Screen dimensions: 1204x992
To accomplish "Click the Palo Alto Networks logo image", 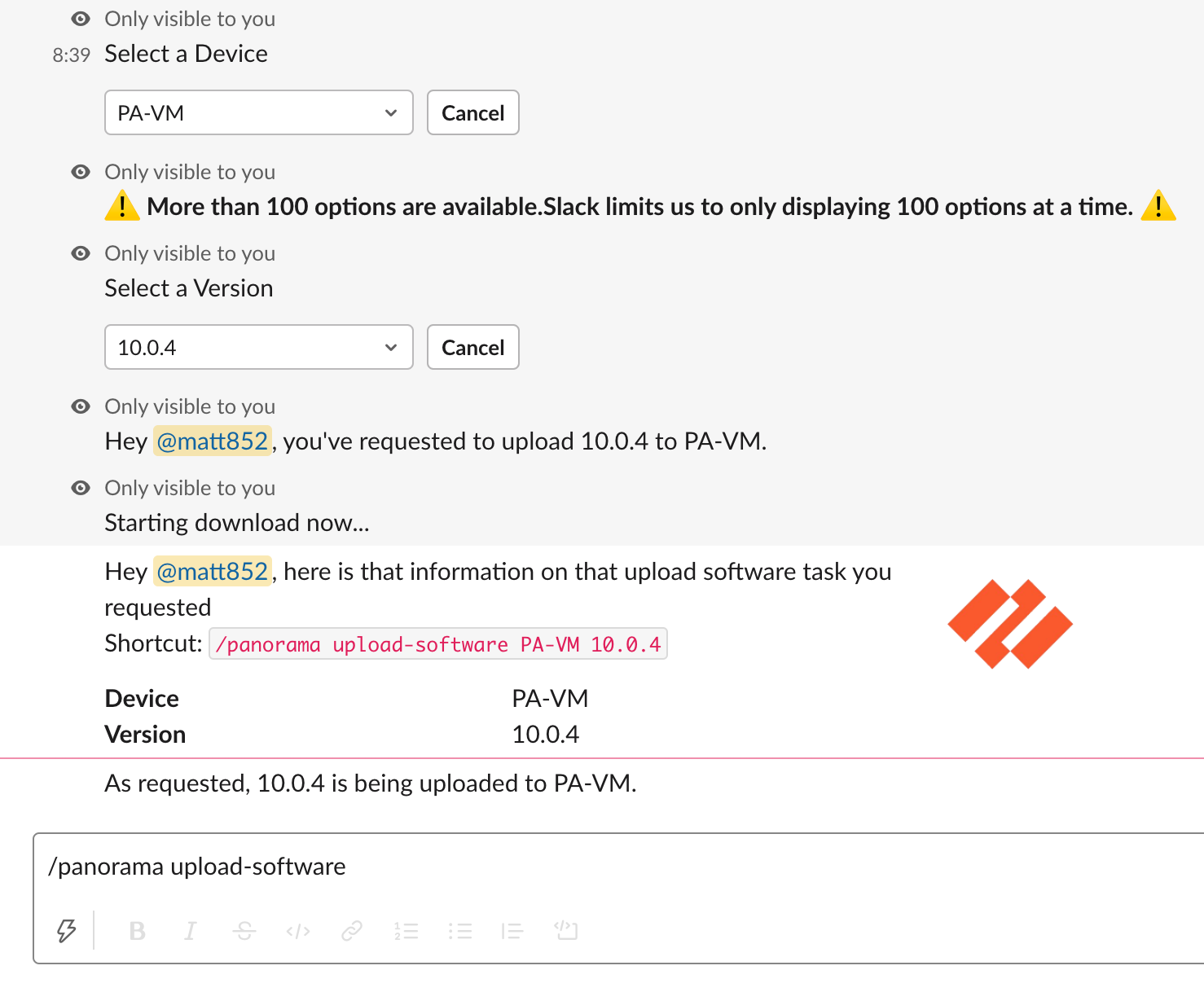I will (1010, 624).
